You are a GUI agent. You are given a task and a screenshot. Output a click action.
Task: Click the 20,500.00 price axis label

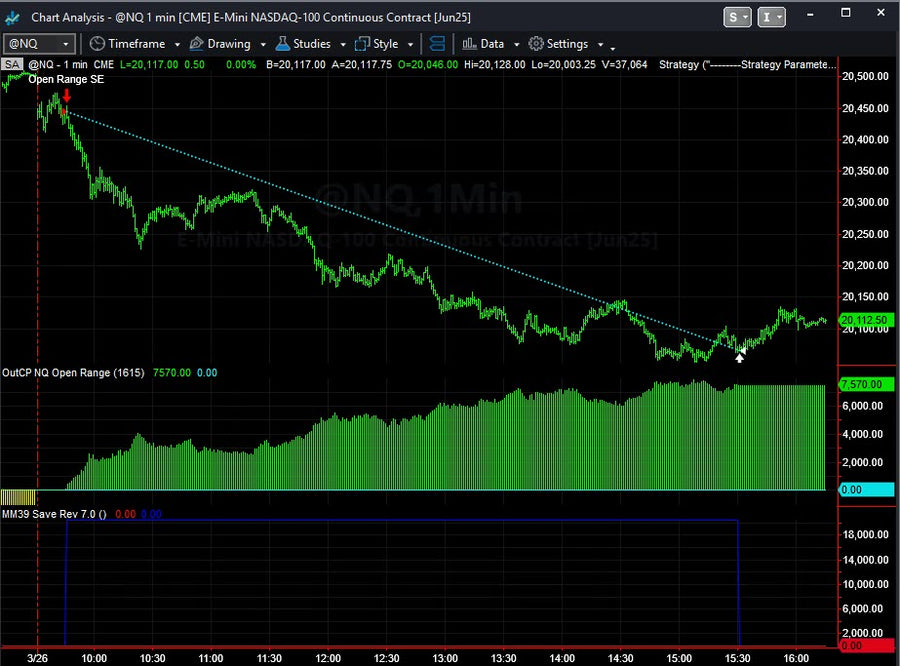pos(865,76)
